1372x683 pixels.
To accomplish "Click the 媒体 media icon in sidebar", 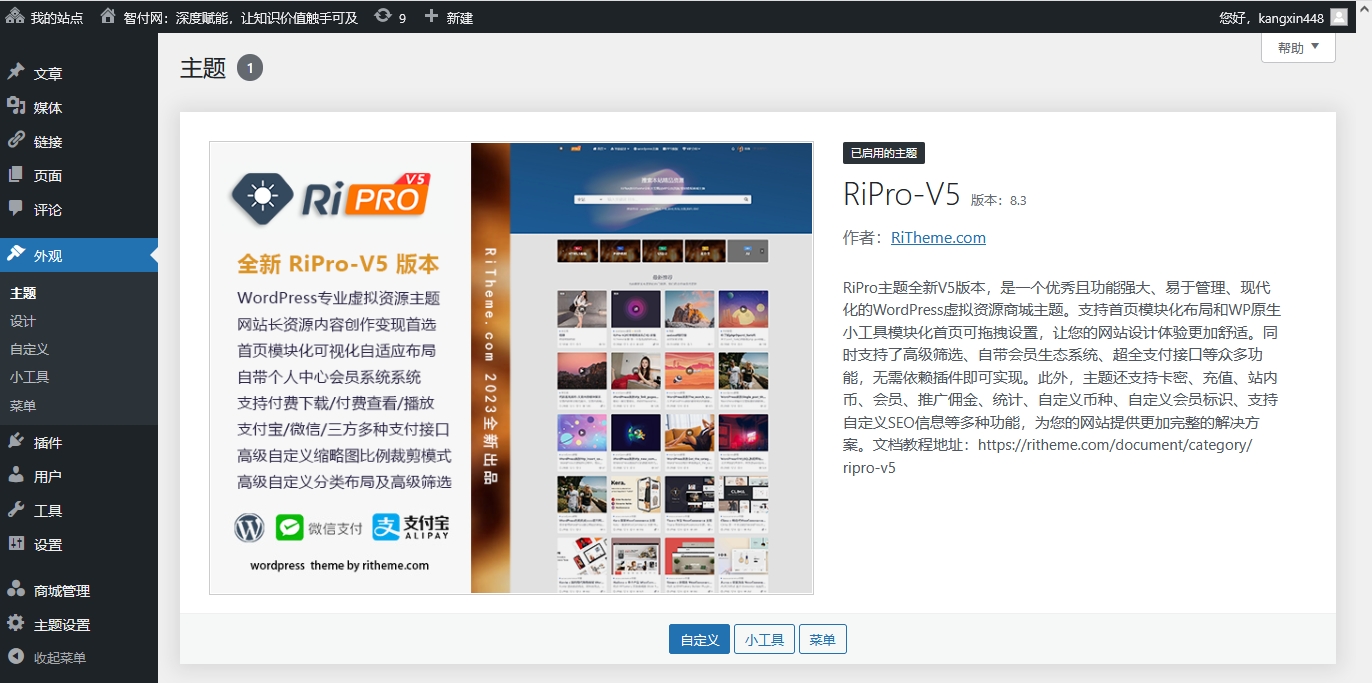I will (16, 106).
